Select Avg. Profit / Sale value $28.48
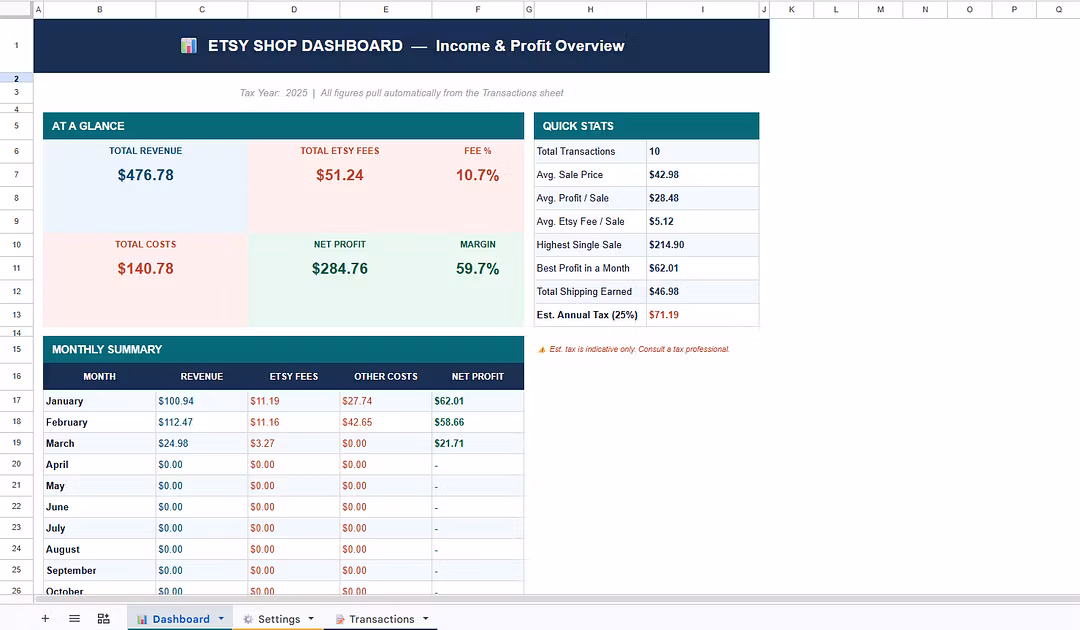 coord(703,198)
